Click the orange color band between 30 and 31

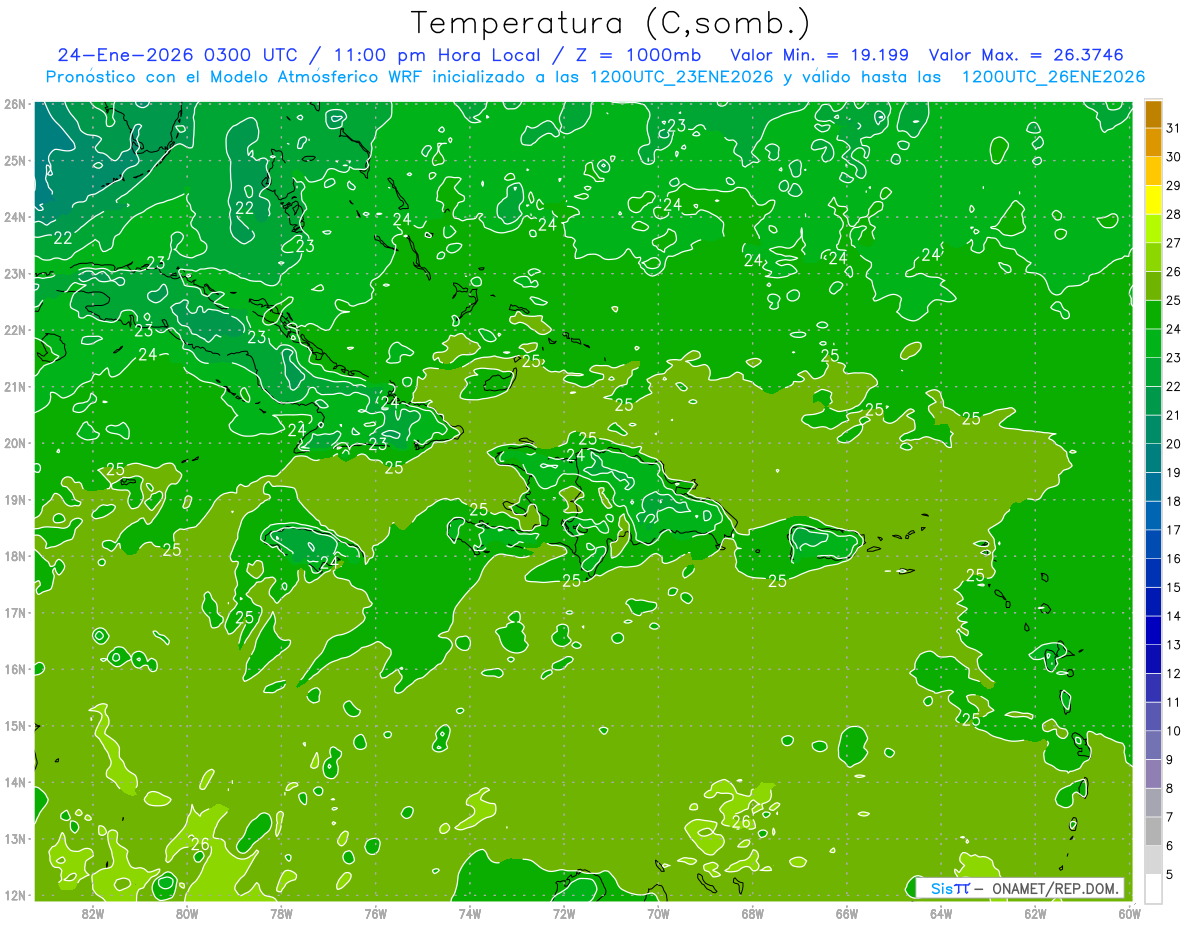tap(1153, 143)
